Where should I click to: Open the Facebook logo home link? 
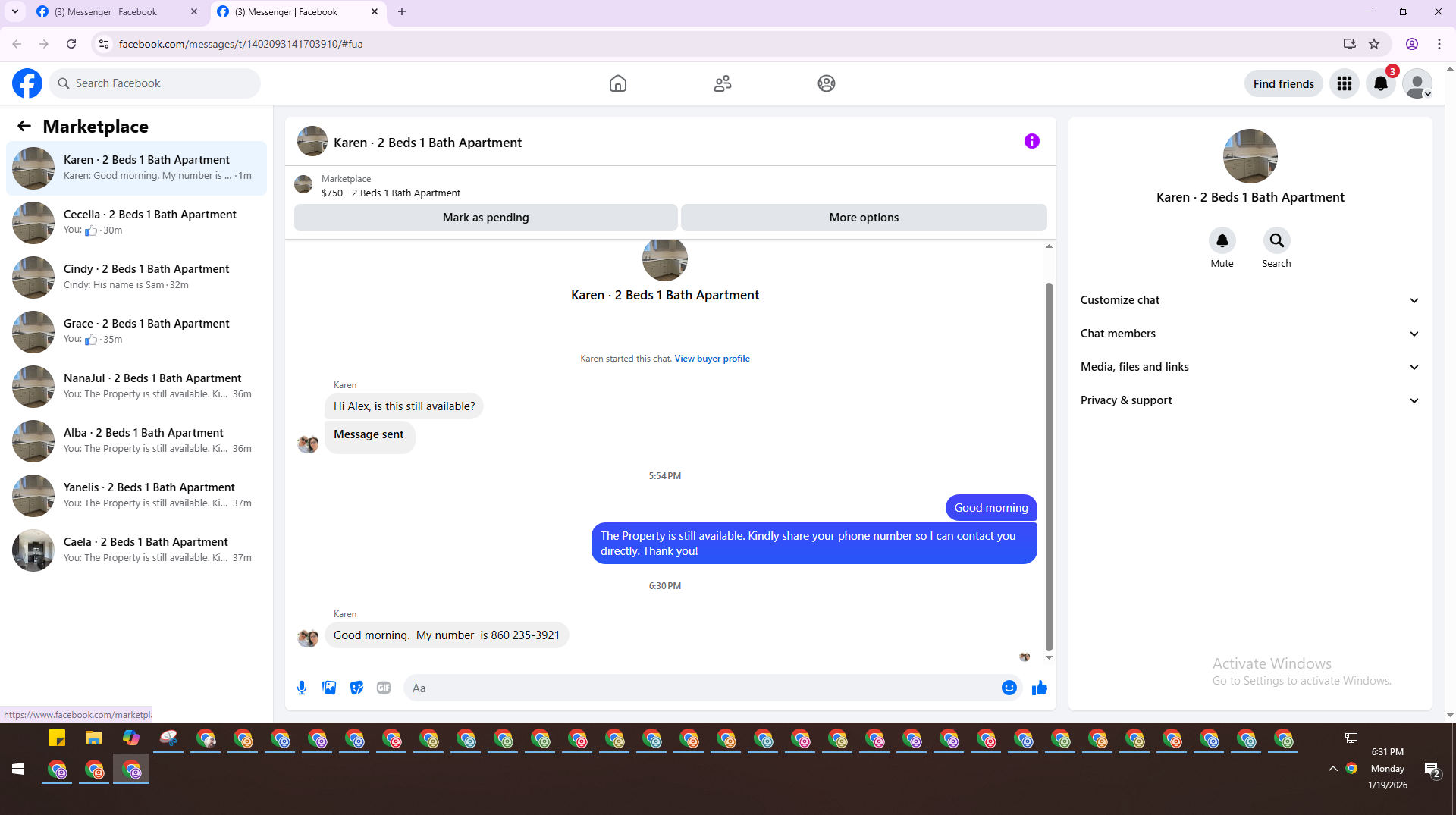coord(27,83)
